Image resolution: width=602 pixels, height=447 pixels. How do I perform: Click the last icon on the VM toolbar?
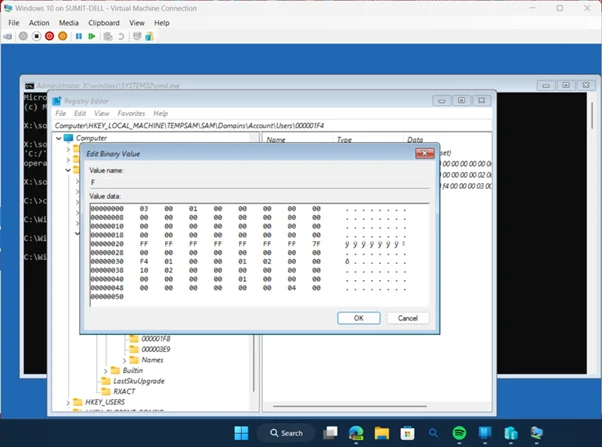(149, 36)
